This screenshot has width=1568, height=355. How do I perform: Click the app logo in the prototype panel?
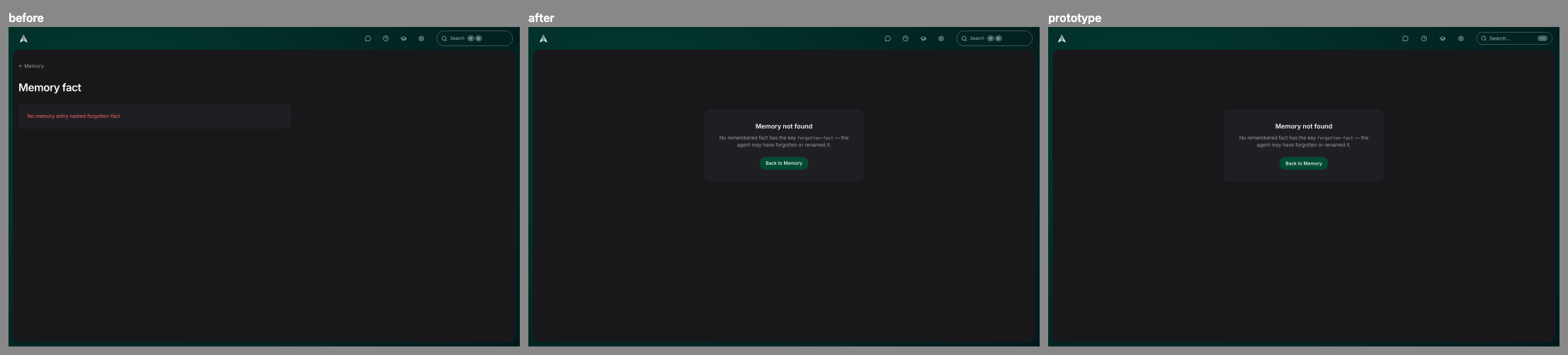click(x=1062, y=38)
